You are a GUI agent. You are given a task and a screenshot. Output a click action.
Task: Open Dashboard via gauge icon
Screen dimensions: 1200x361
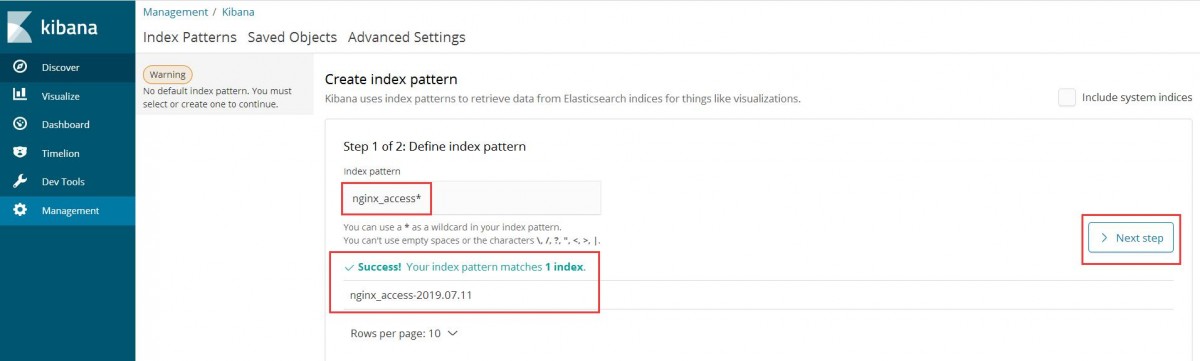point(20,124)
